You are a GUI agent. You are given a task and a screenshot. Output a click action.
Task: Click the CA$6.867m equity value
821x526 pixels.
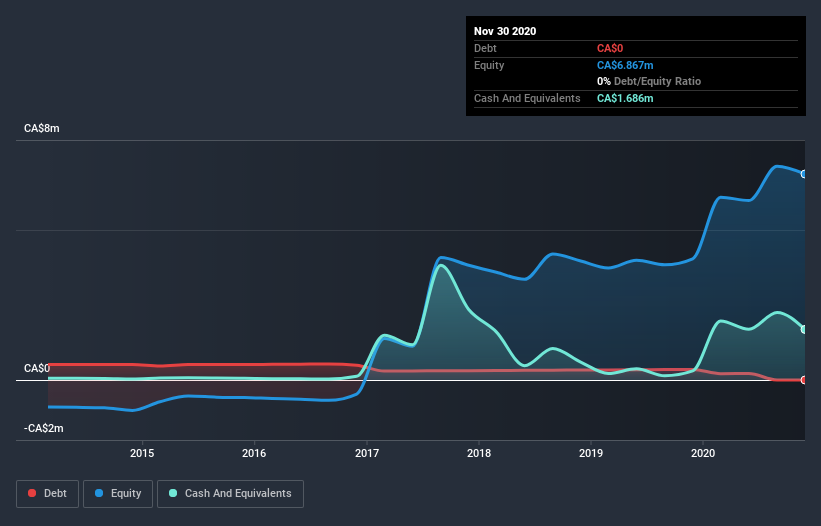(625, 65)
